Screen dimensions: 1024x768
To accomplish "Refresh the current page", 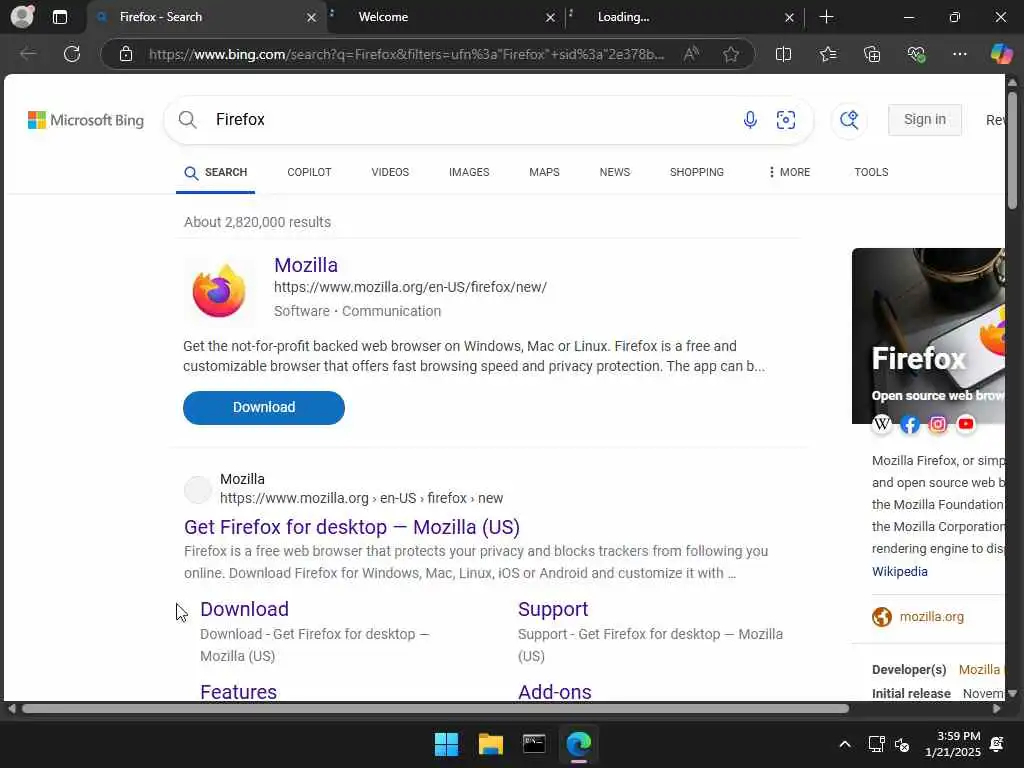I will click(x=72, y=54).
